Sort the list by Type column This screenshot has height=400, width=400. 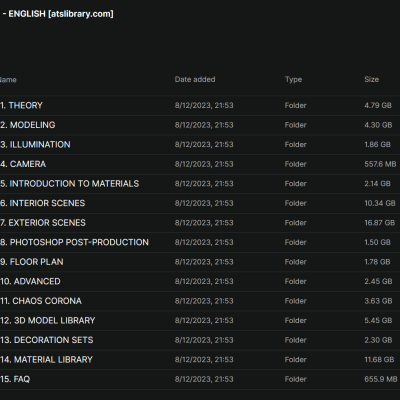(293, 79)
